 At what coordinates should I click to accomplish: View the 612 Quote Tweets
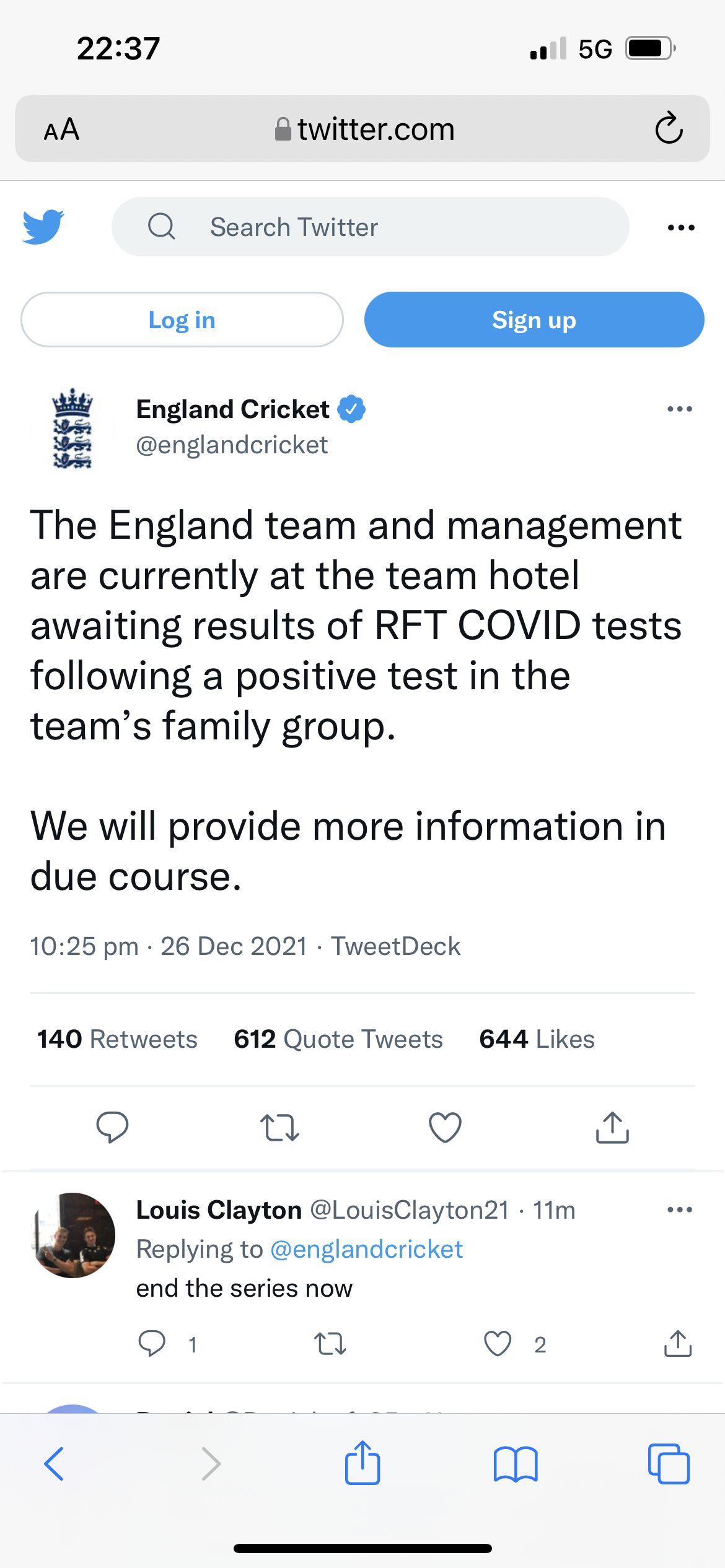(338, 1039)
